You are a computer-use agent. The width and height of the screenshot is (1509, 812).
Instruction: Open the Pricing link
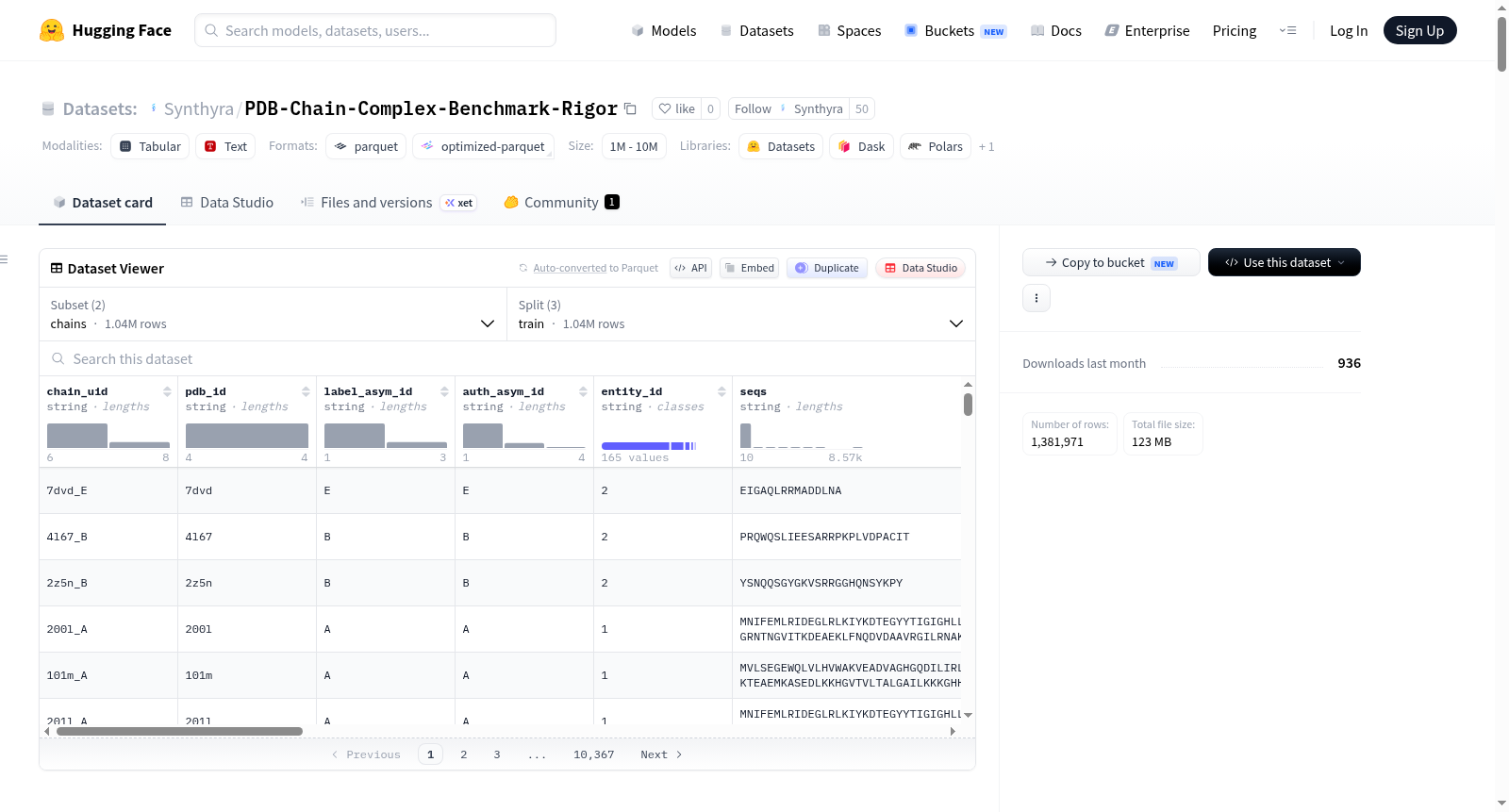click(x=1235, y=31)
